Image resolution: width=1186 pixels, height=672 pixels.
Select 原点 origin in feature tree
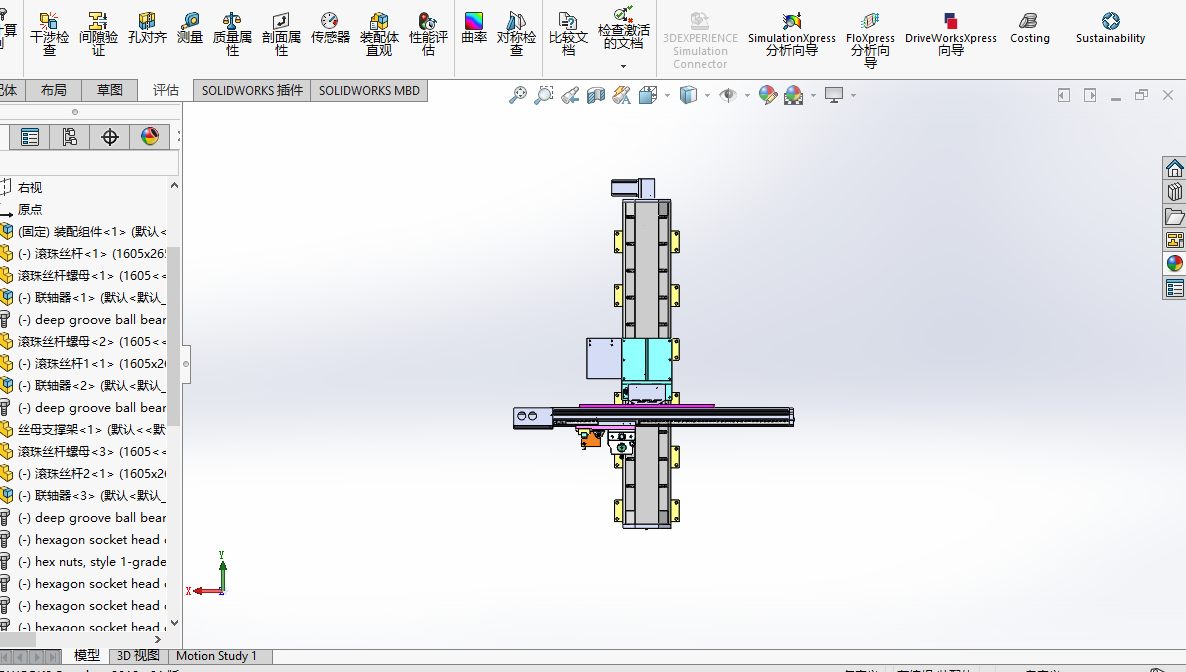(30, 210)
